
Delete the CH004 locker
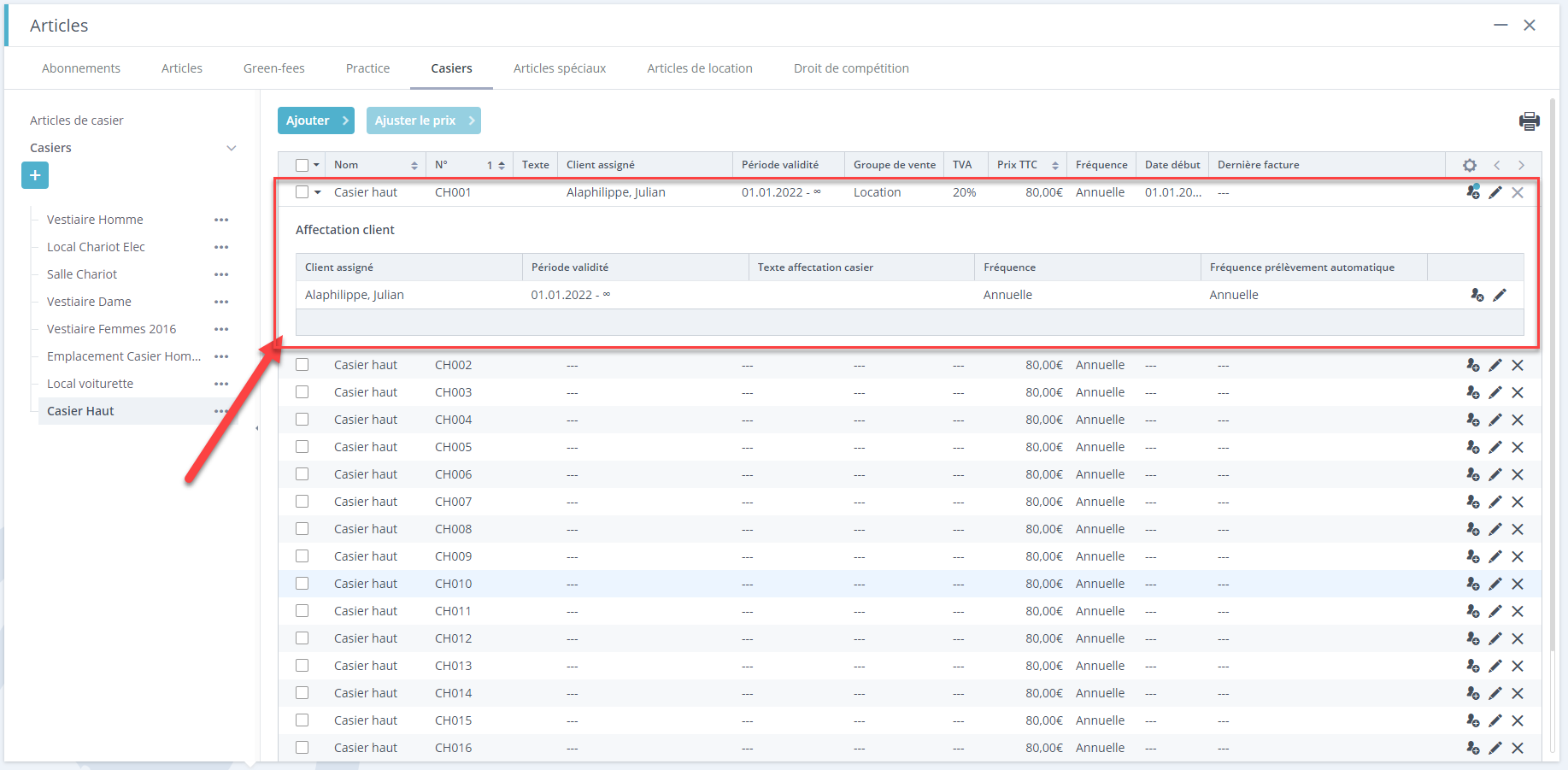1518,420
